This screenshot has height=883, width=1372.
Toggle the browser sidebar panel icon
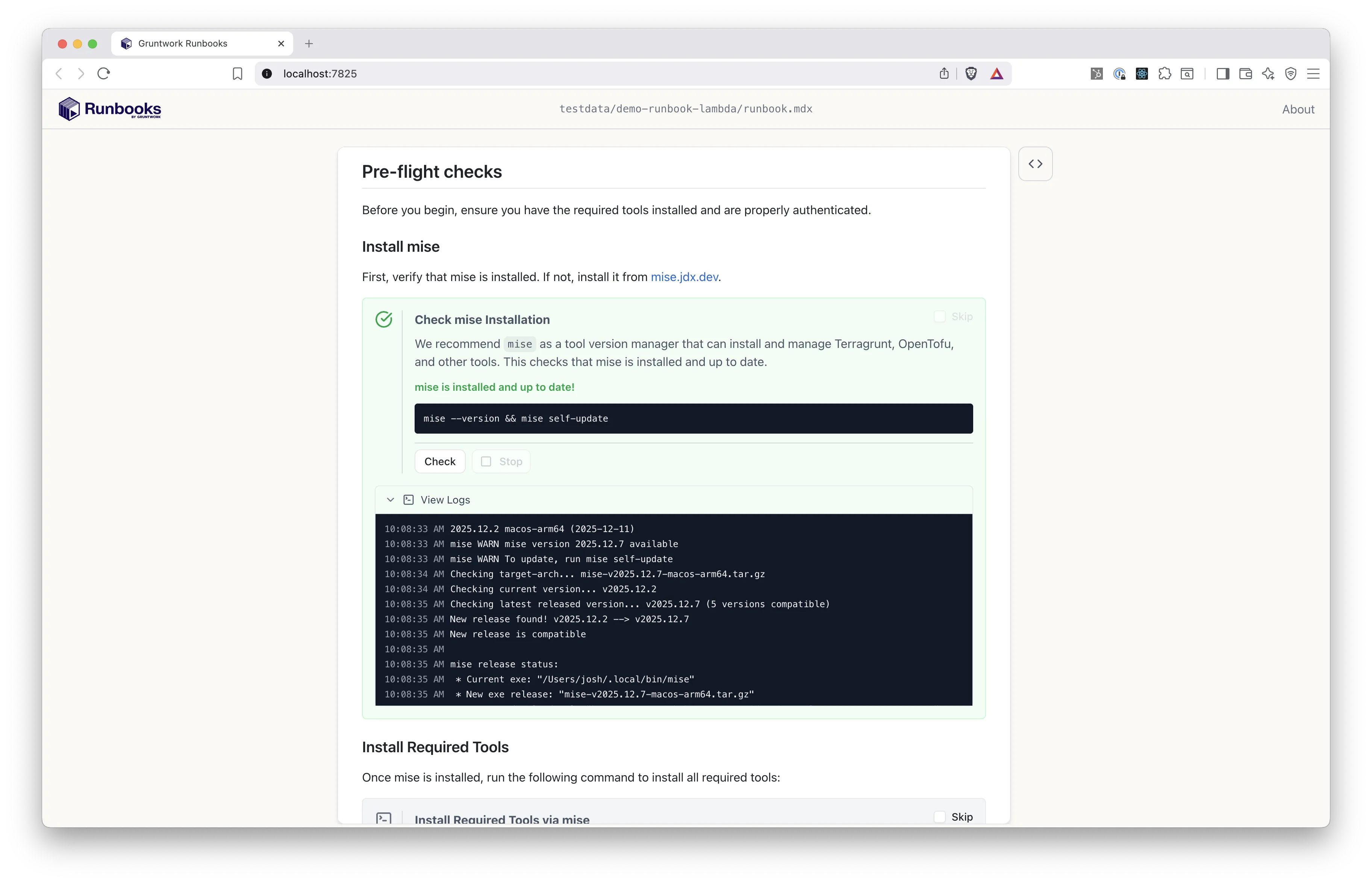click(x=1222, y=73)
